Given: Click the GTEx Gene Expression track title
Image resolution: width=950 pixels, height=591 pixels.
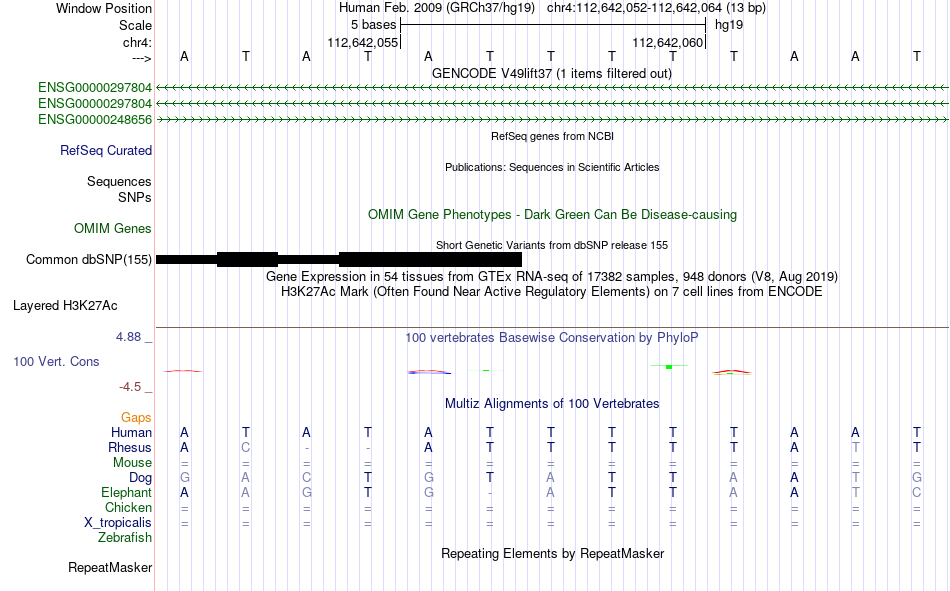Looking at the screenshot, I should point(552,276).
